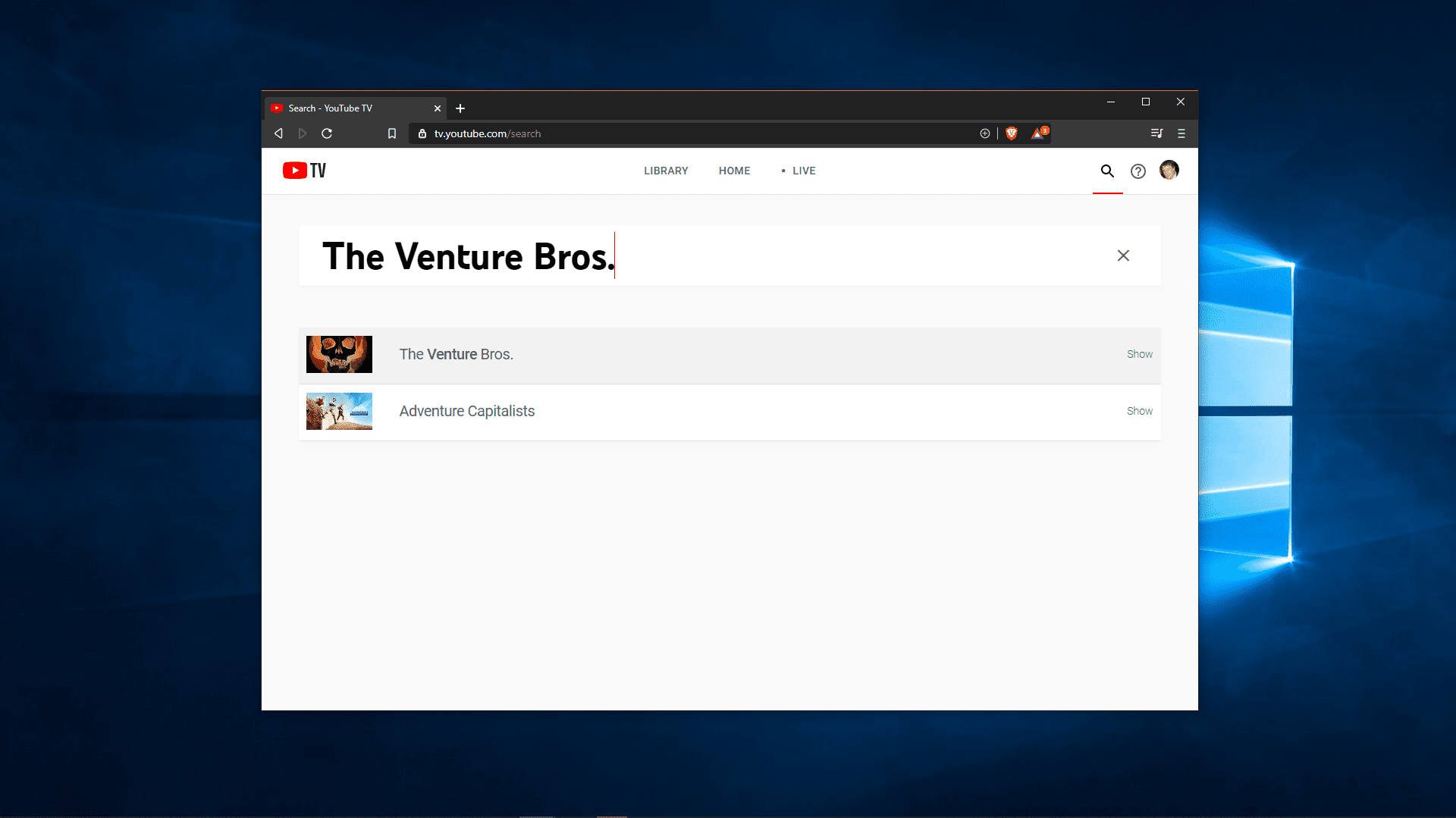Clear the search with the X icon
This screenshot has width=1456, height=818.
[x=1123, y=255]
